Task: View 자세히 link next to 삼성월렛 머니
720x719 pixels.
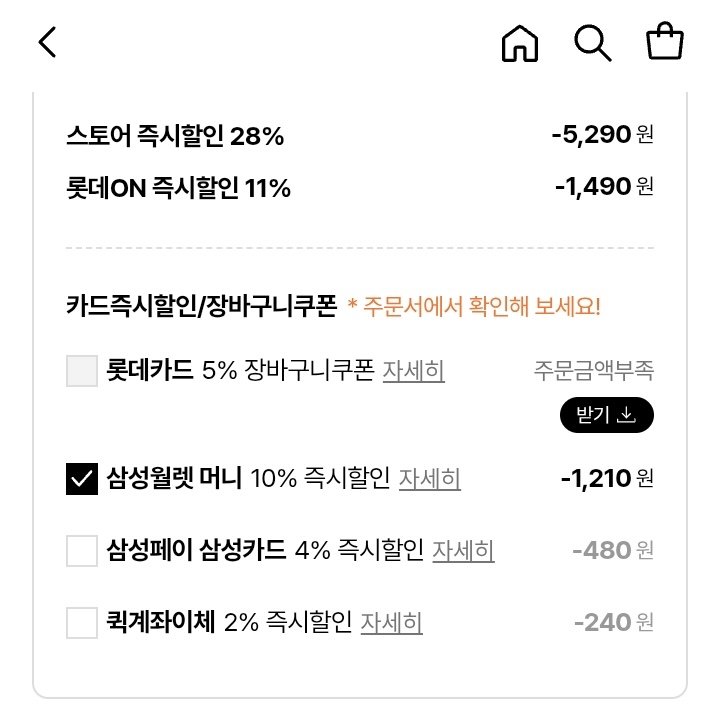Action: coord(429,479)
